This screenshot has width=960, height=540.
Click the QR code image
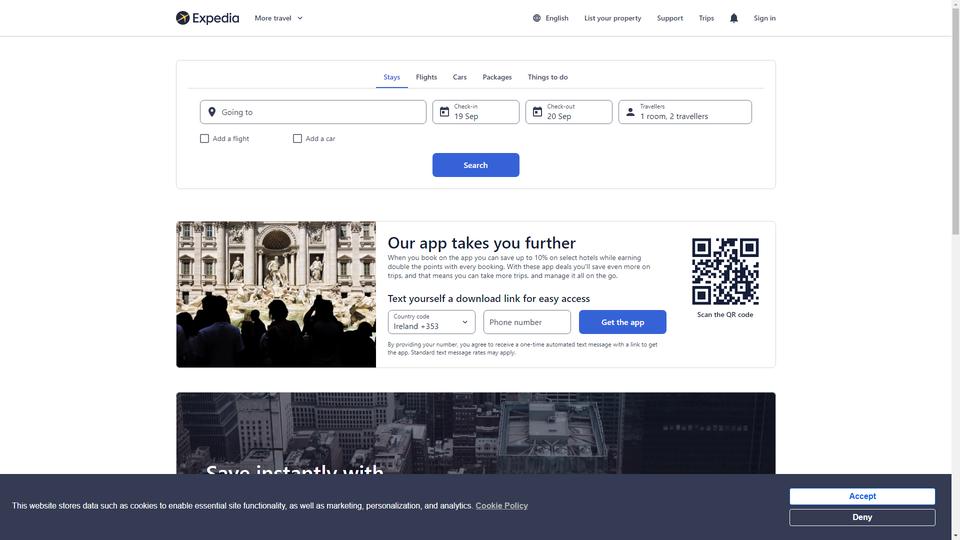[x=726, y=271]
